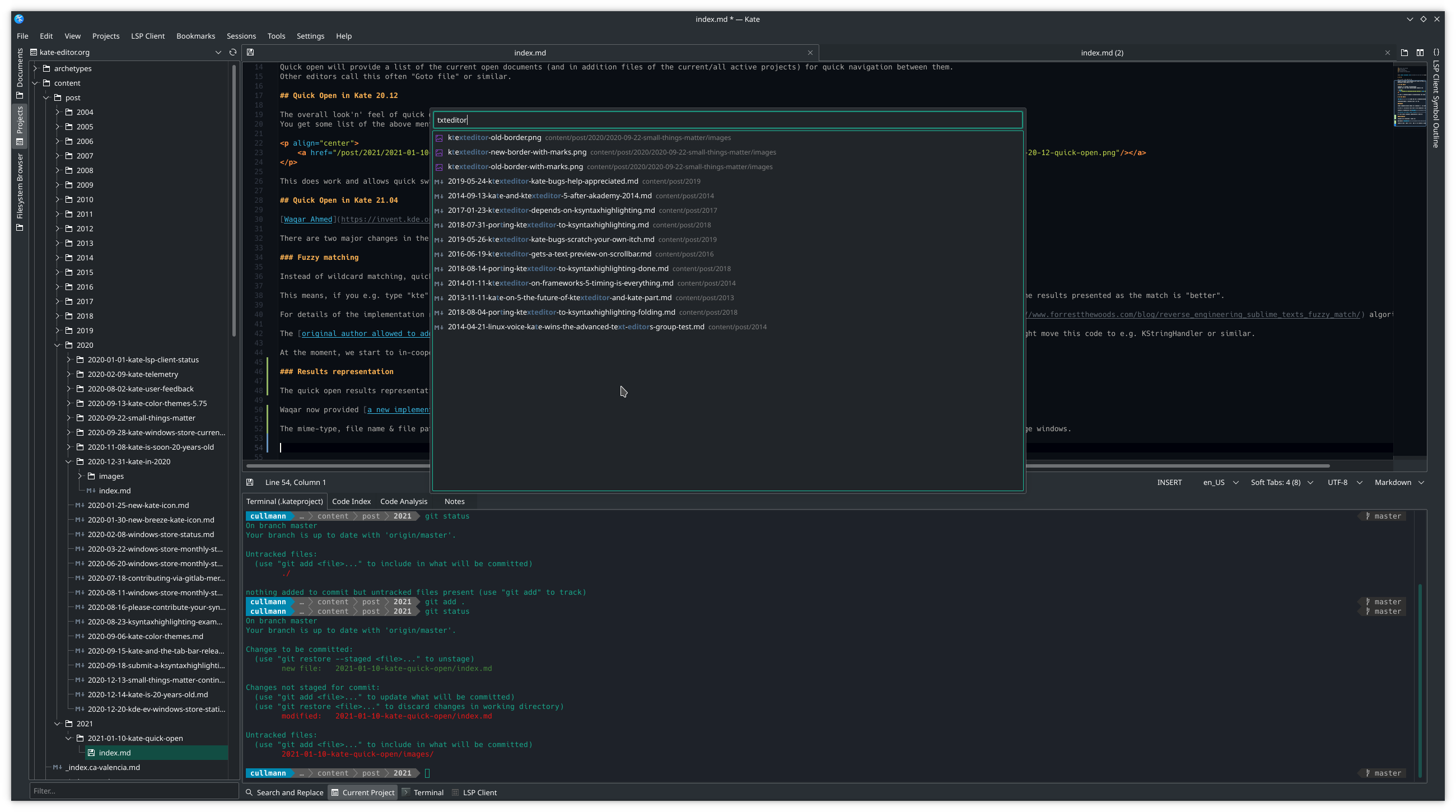Click the Code Analysis tab icon
Viewport: 1456px width, 812px height.
[x=404, y=501]
